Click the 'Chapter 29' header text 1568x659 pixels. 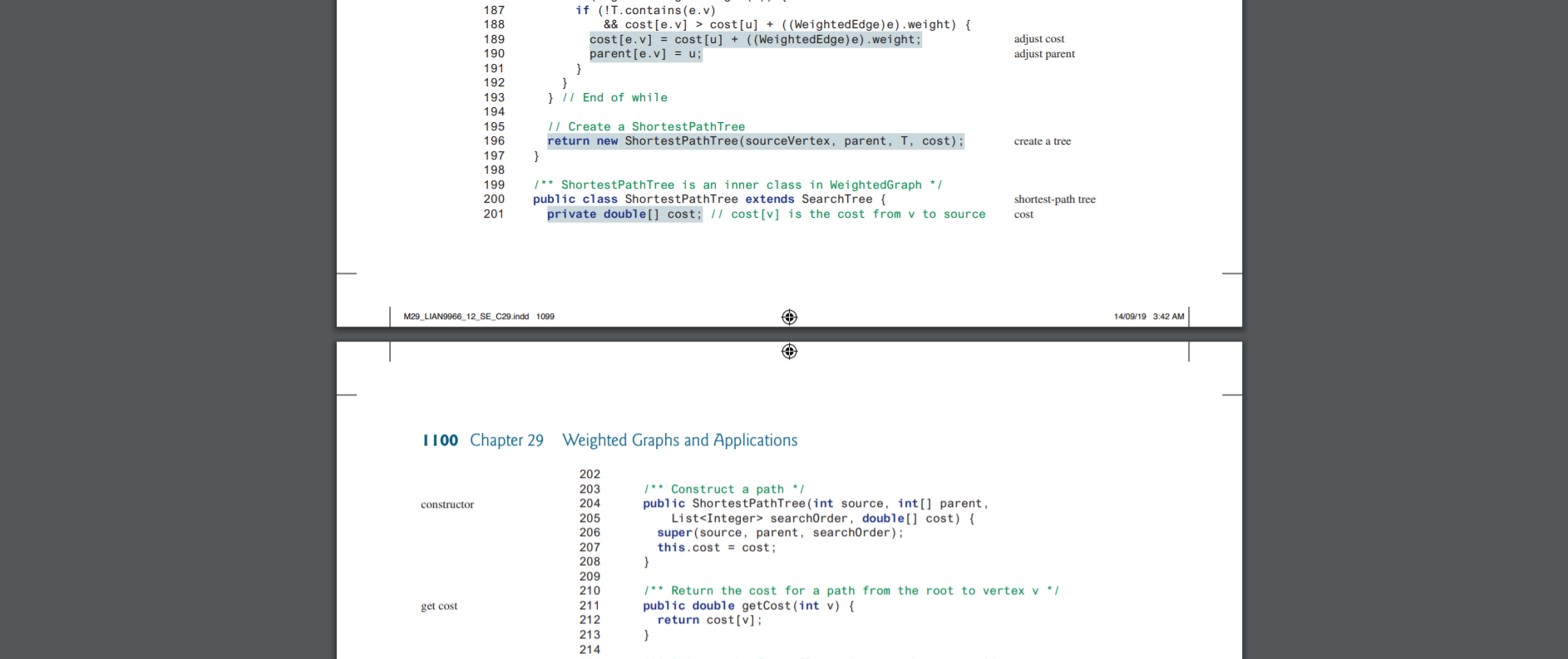pos(506,440)
